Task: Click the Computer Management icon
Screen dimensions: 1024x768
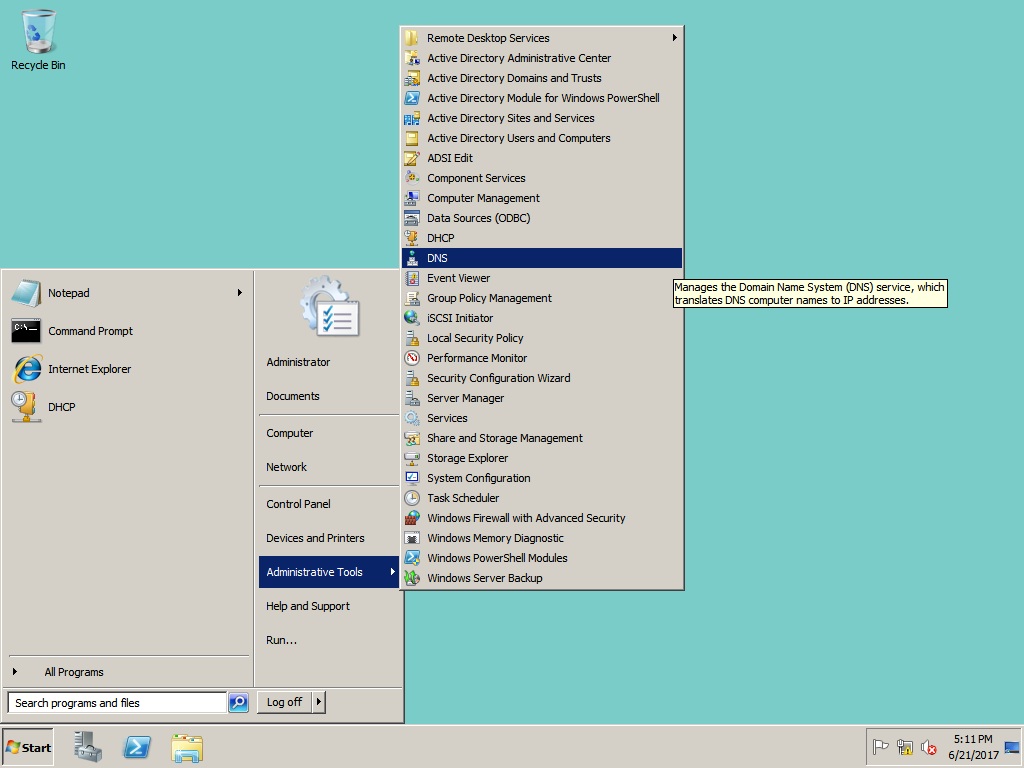Action: click(411, 198)
